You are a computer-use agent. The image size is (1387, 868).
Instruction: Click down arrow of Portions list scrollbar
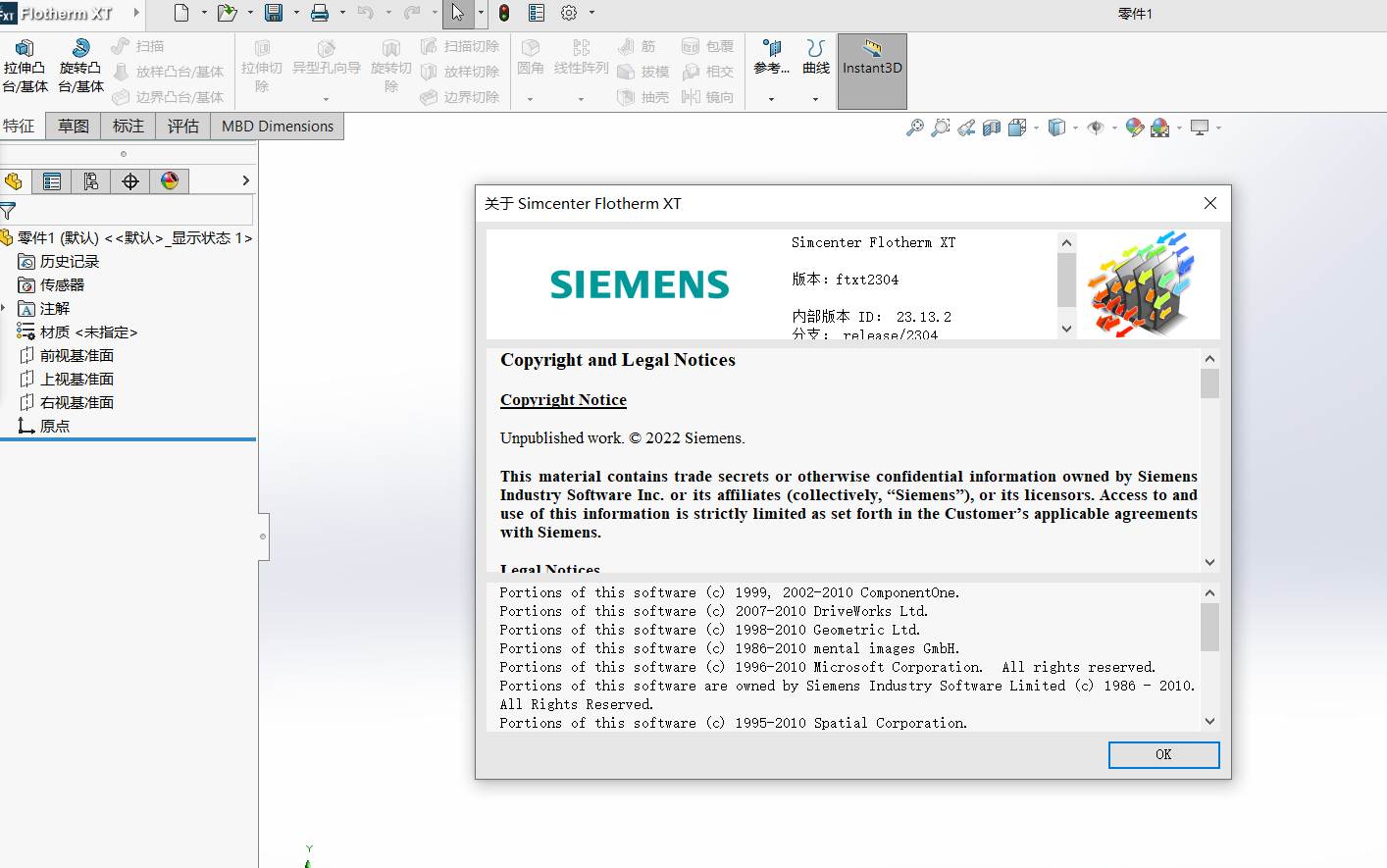click(1209, 721)
